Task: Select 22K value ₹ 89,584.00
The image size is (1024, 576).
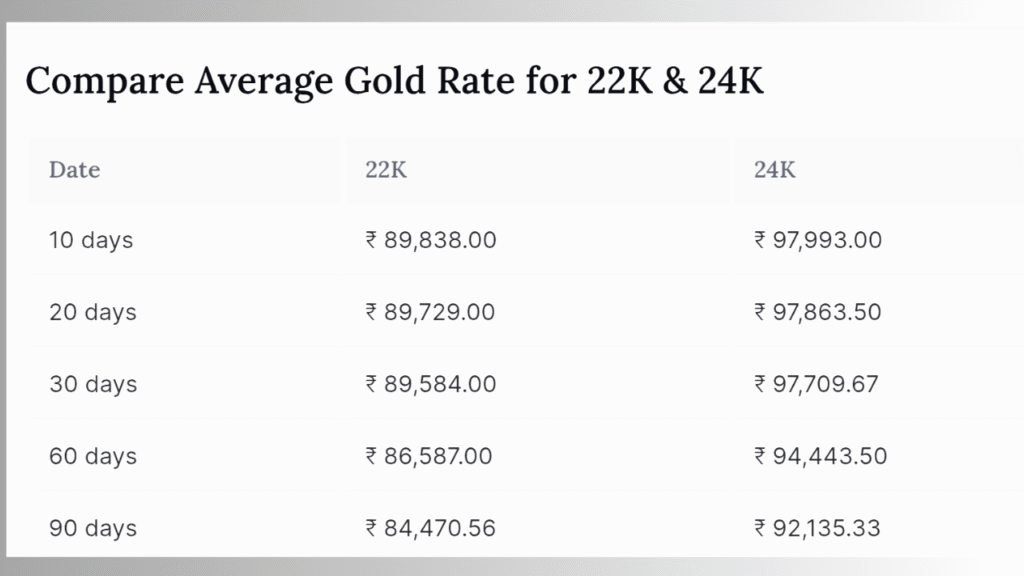Action: (431, 384)
